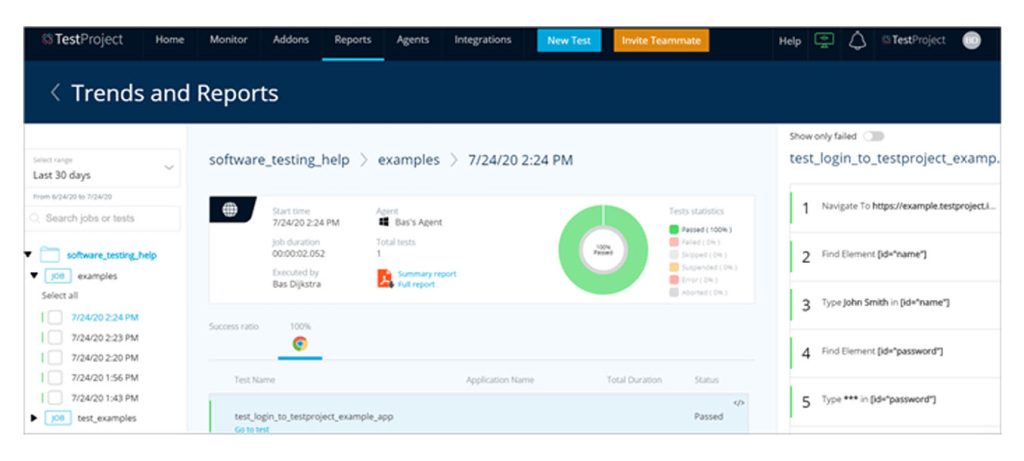The width and height of the screenshot is (1024, 461).
Task: Open the Integrations menu
Action: point(483,40)
